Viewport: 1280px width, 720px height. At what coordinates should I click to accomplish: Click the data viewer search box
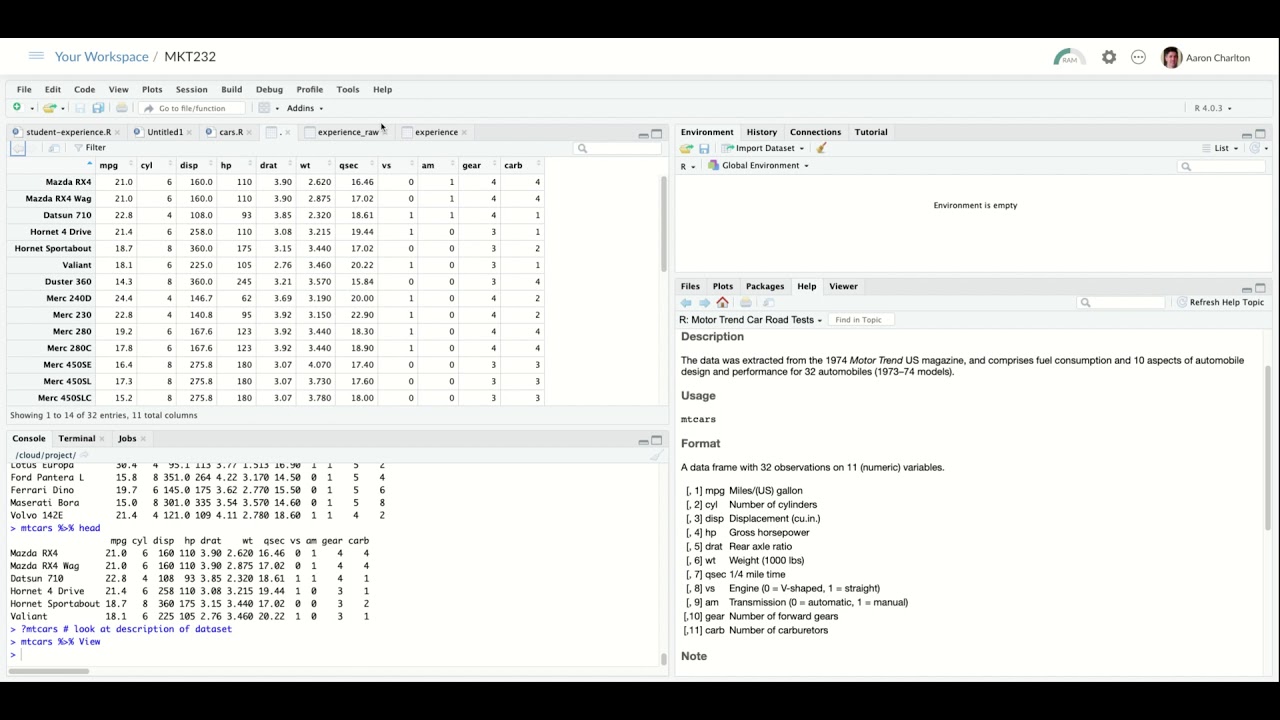coord(617,148)
